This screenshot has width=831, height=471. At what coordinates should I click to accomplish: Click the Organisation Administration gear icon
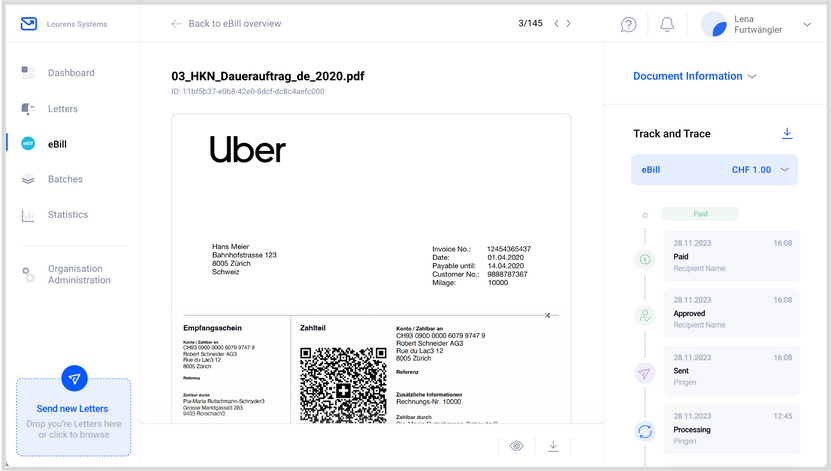click(x=28, y=274)
